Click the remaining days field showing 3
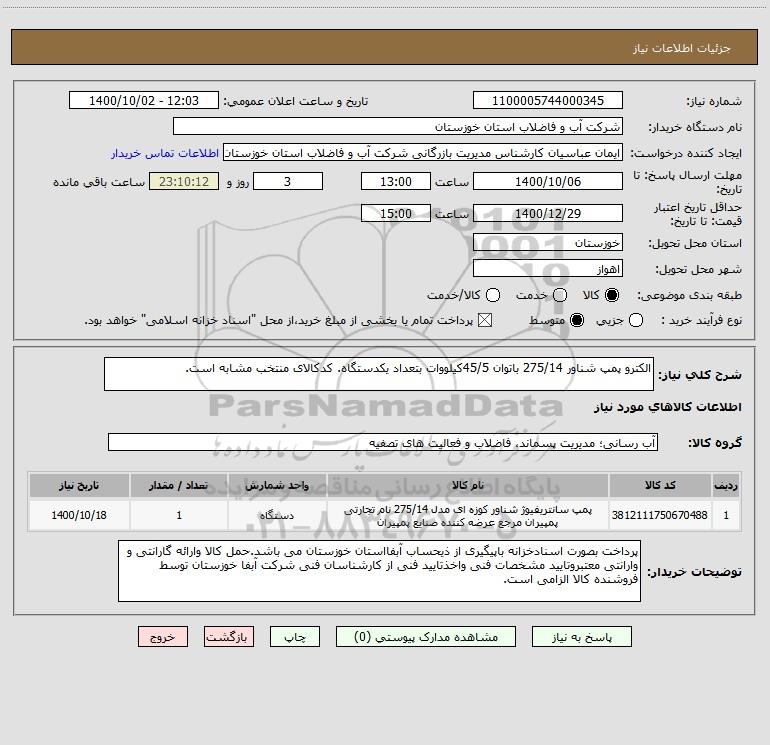 tap(288, 182)
